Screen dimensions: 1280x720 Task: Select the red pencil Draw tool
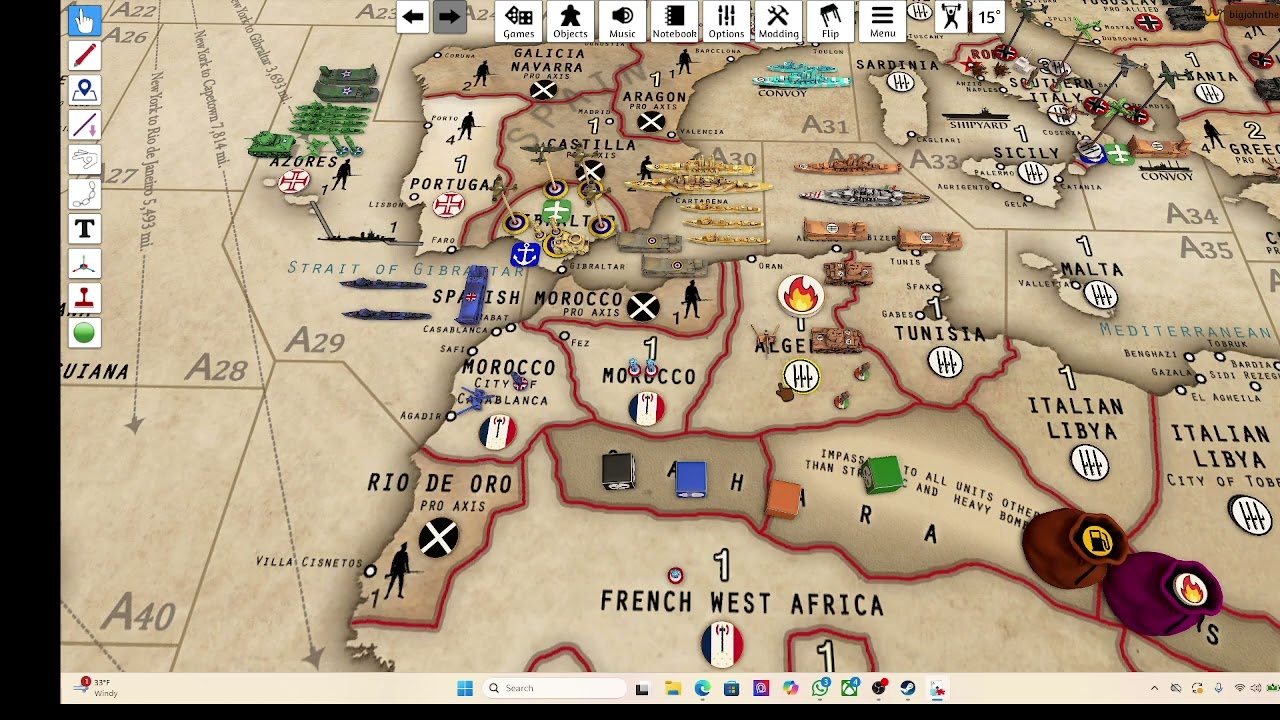pyautogui.click(x=84, y=55)
